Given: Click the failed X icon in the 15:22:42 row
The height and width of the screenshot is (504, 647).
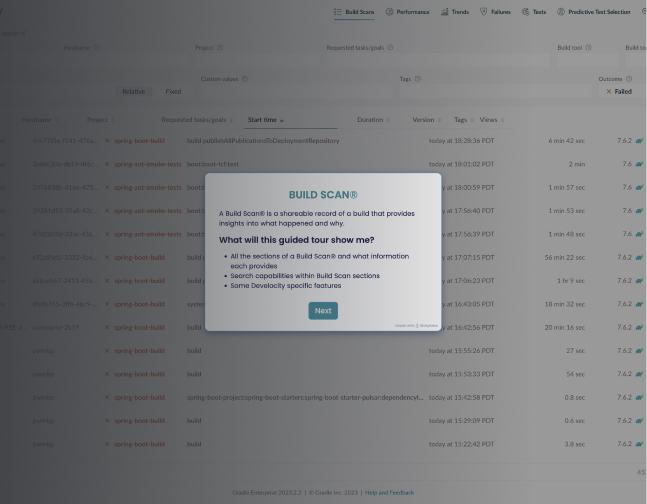Looking at the screenshot, I should 107,444.
